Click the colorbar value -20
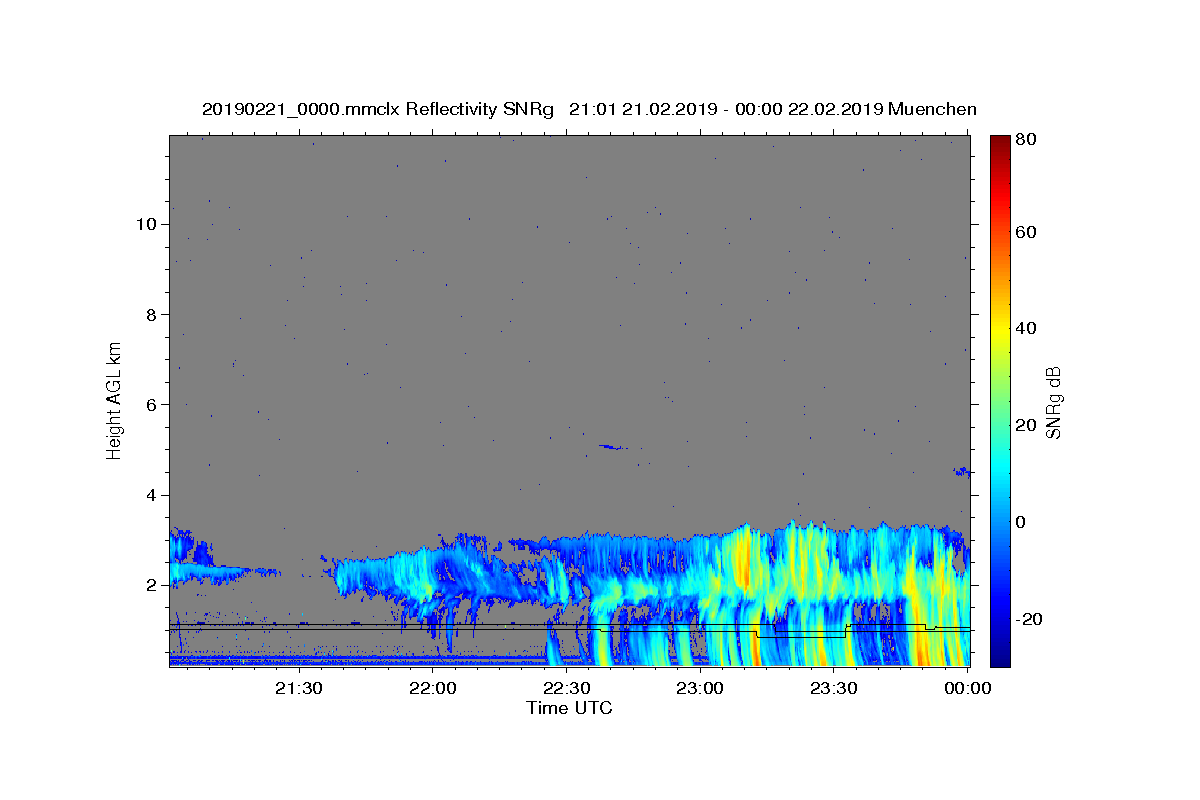The width and height of the screenshot is (1200, 800). pos(1029,619)
